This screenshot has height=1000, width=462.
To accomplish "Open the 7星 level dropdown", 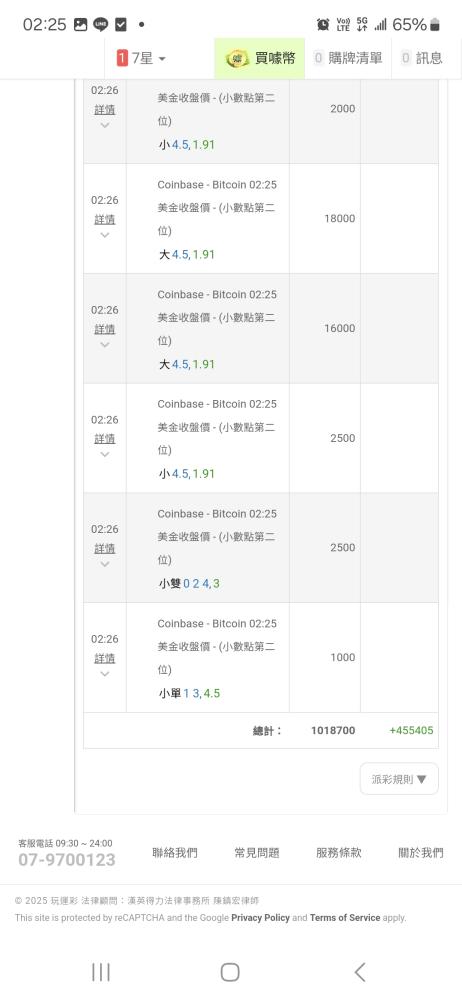I will [x=141, y=59].
